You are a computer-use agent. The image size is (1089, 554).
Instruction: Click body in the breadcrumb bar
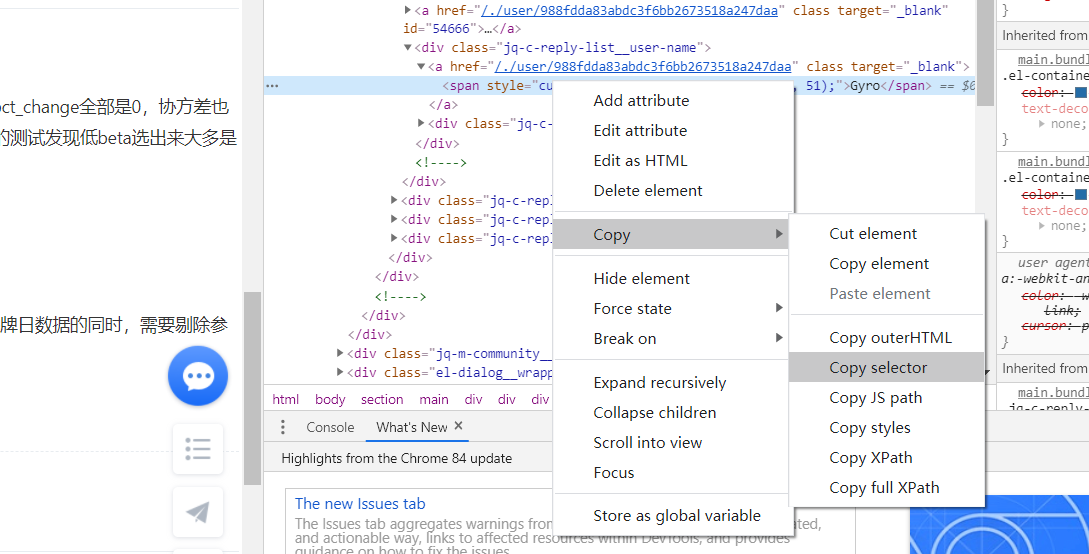tap(330, 399)
